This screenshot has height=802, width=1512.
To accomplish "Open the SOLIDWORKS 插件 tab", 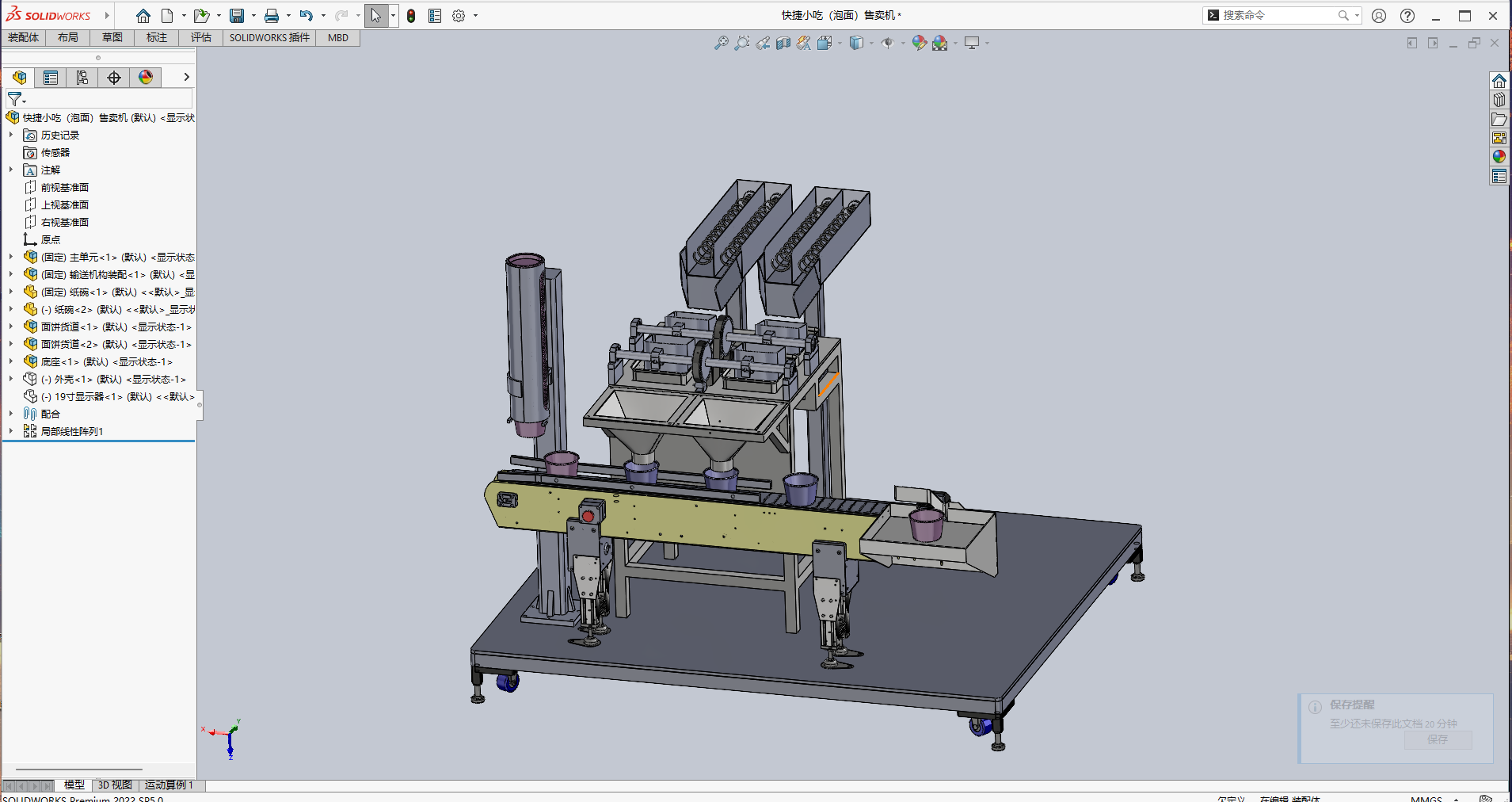I will click(x=269, y=37).
